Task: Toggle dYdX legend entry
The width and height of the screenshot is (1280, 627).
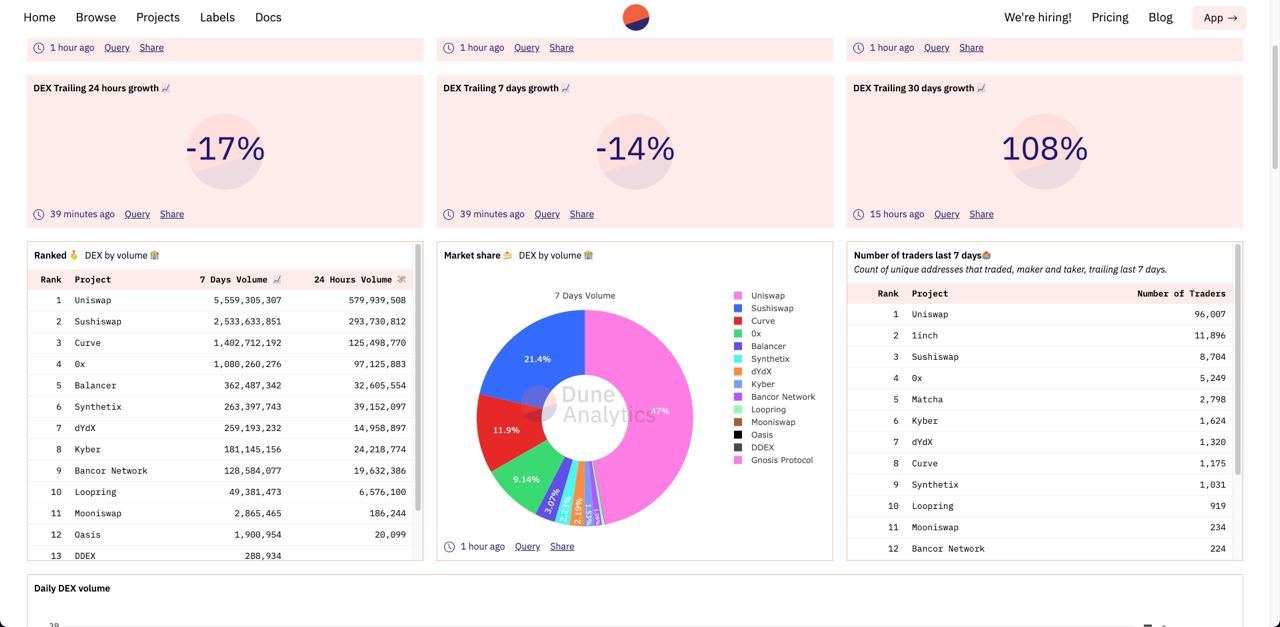Action: point(755,372)
